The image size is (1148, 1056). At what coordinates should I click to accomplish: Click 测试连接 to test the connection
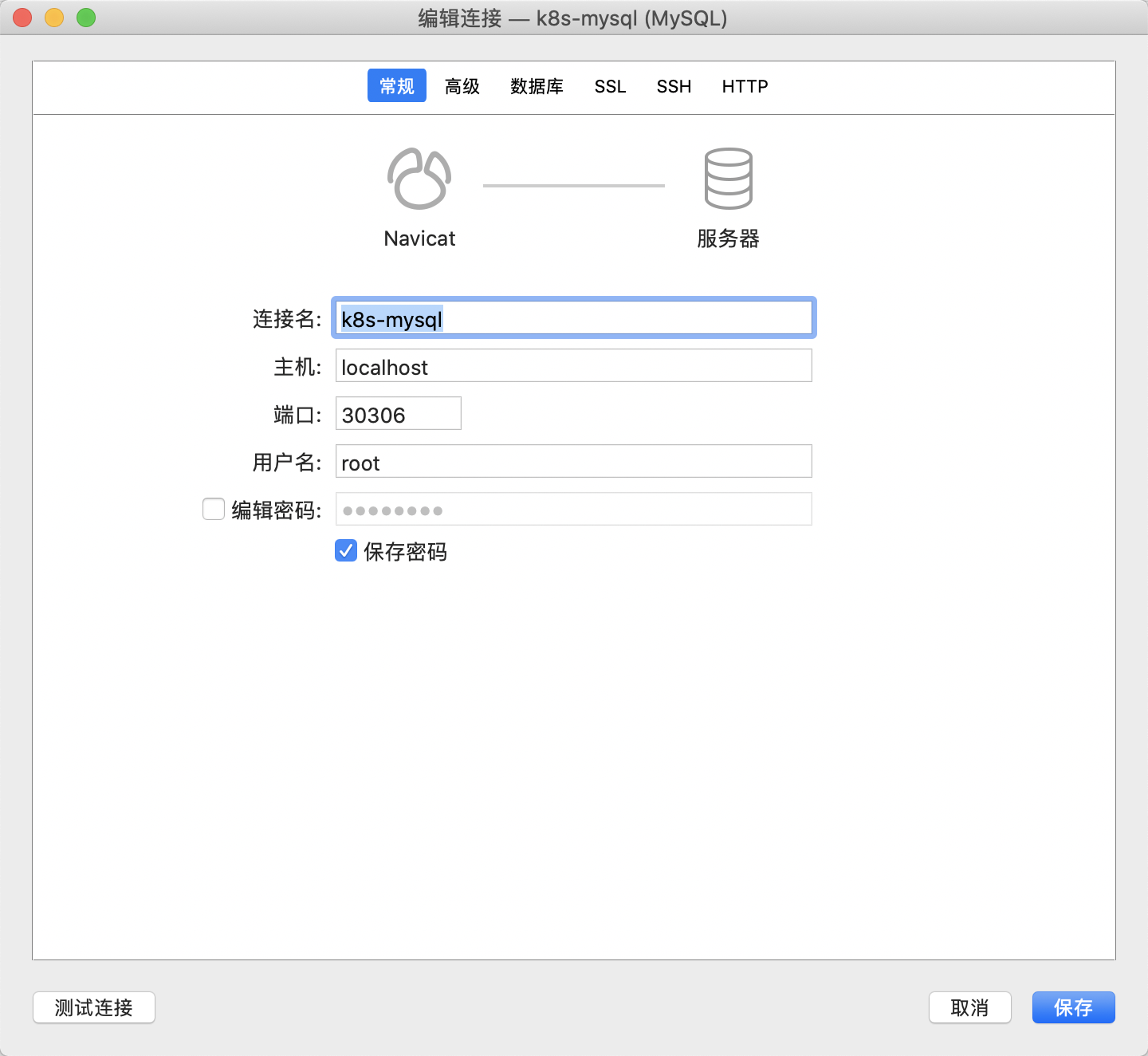(x=93, y=1007)
